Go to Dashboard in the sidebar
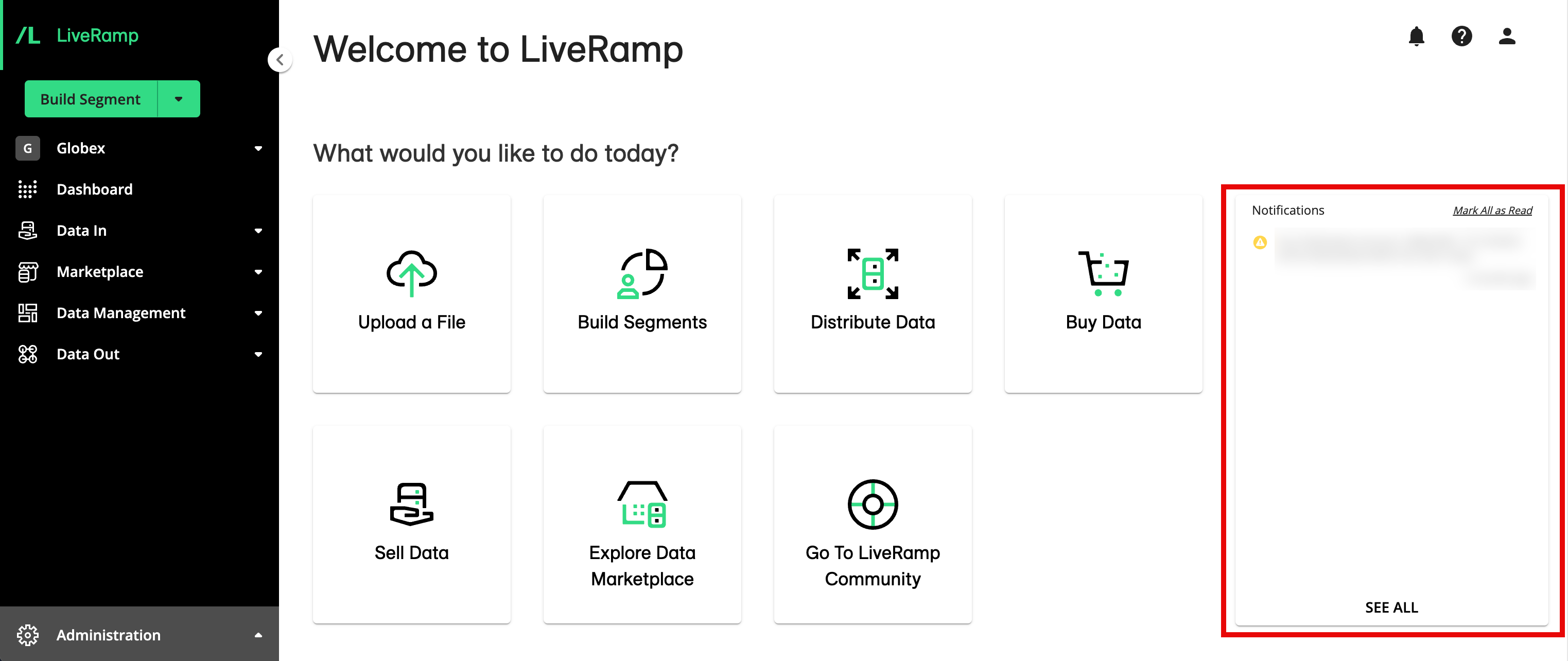Viewport: 1568px width, 661px height. pyautogui.click(x=94, y=189)
